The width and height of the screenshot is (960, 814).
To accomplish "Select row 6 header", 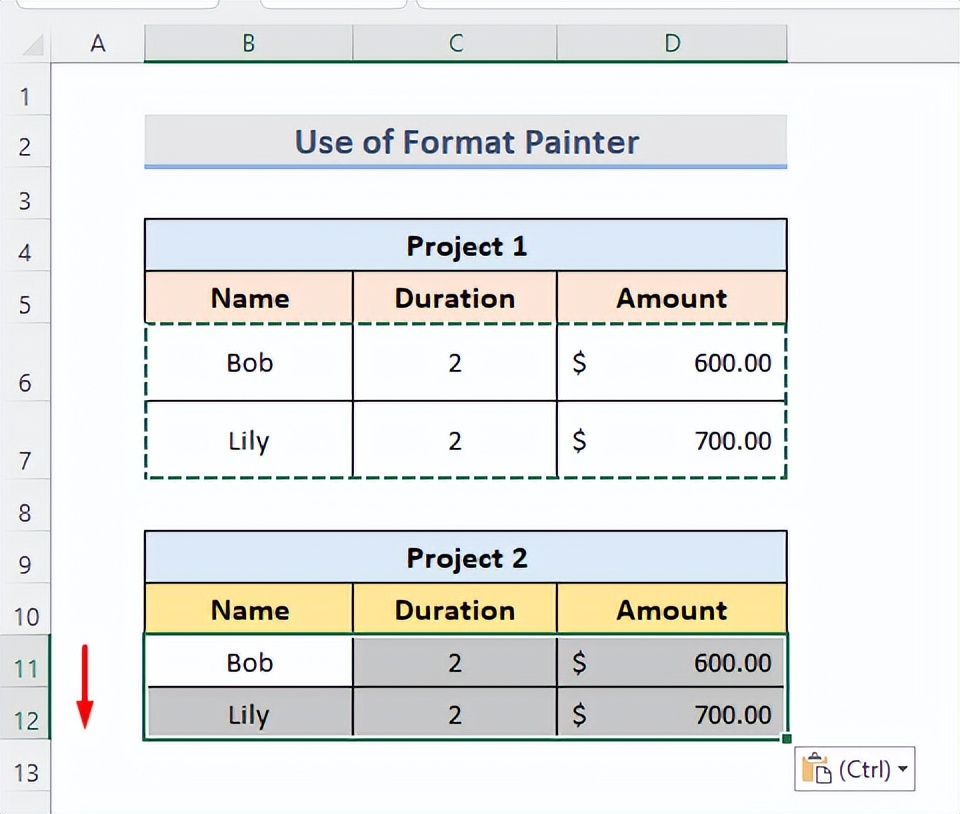I will point(24,362).
